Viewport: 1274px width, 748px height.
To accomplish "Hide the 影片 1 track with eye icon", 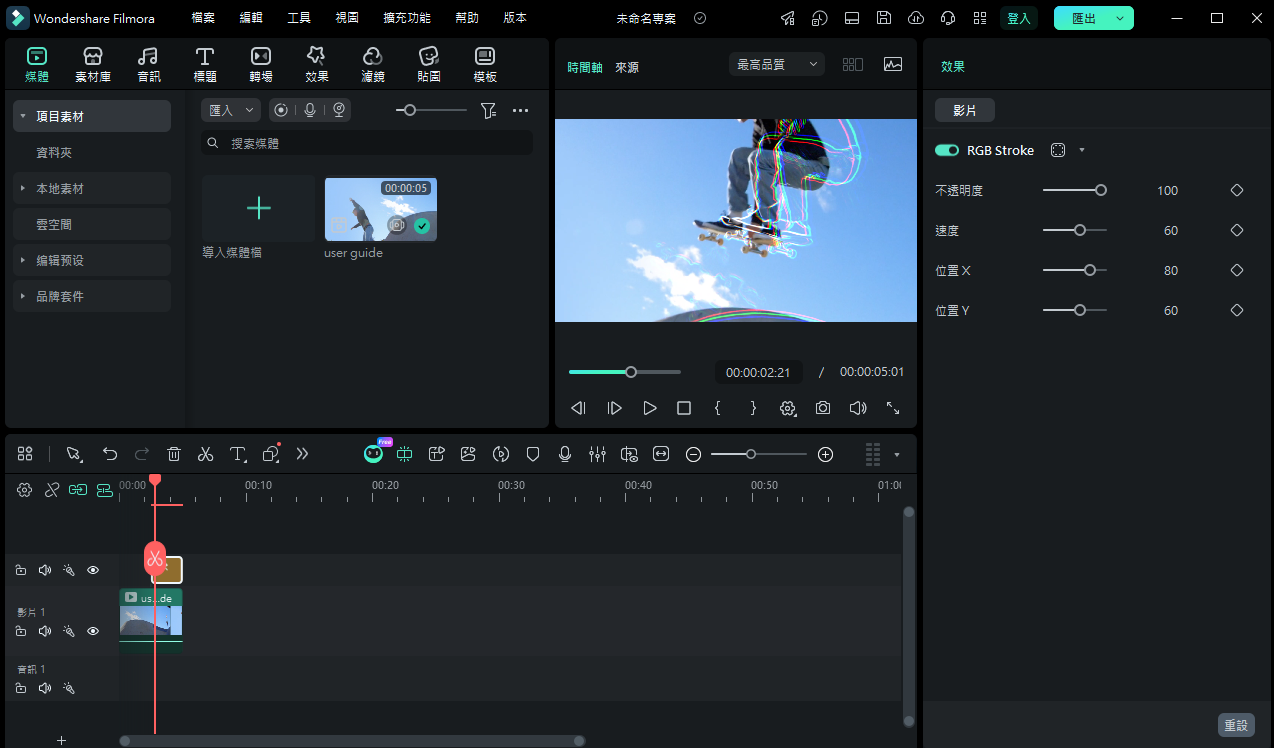I will pyautogui.click(x=93, y=631).
